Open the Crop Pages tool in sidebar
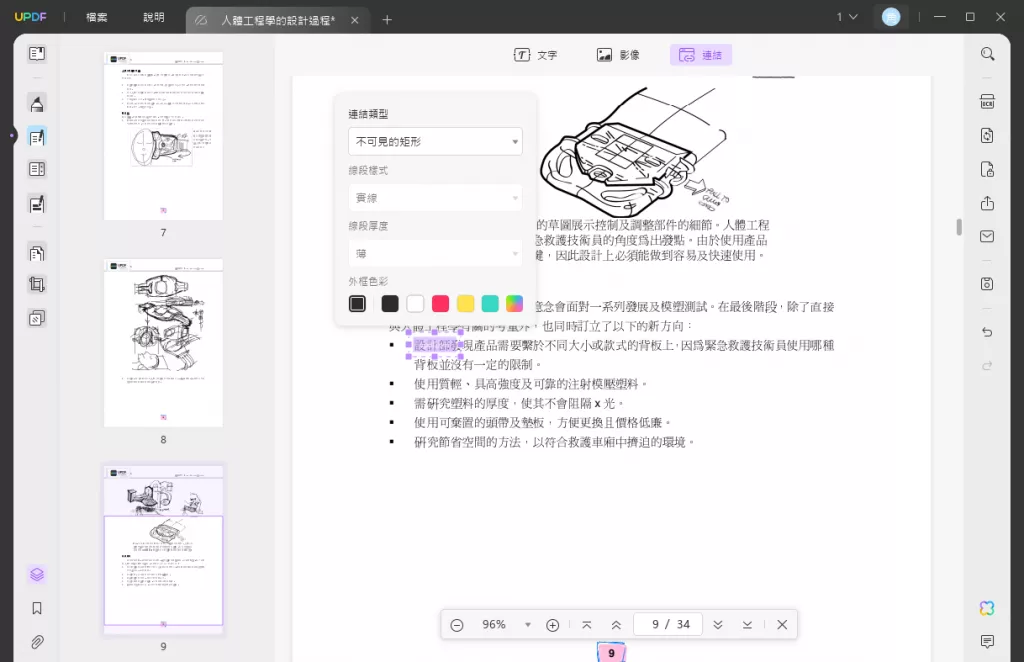Screen dimensions: 1024x662 pyautogui.click(x=37, y=285)
